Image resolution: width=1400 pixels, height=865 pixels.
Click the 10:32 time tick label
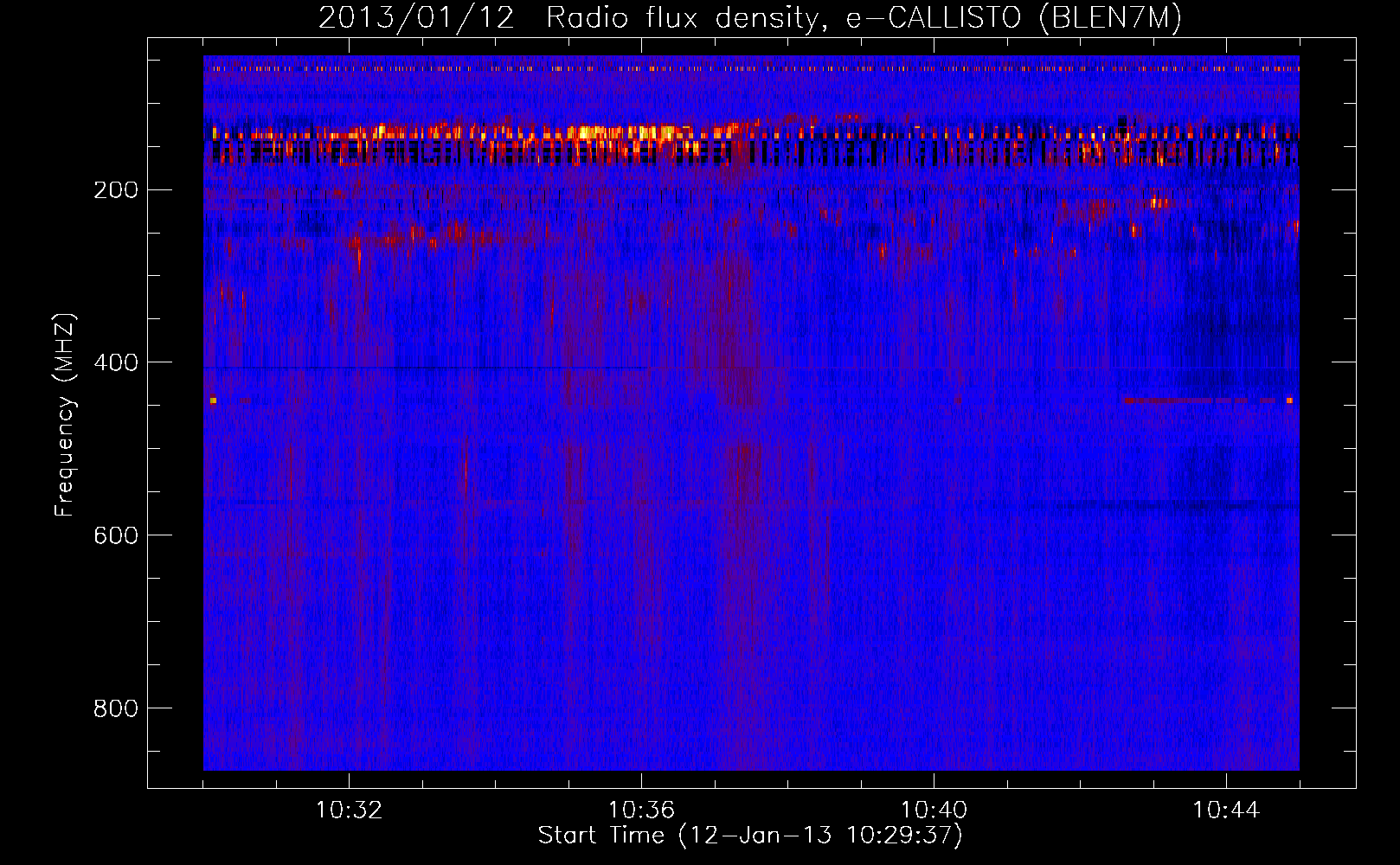pyautogui.click(x=349, y=811)
